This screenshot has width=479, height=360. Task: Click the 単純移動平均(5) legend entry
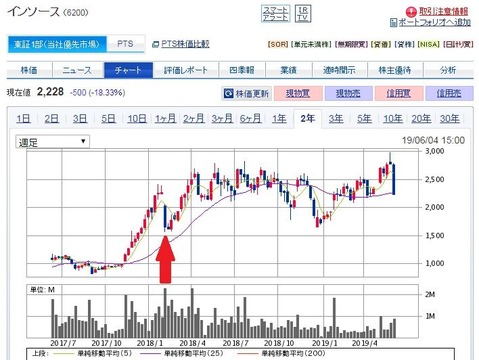[92, 353]
